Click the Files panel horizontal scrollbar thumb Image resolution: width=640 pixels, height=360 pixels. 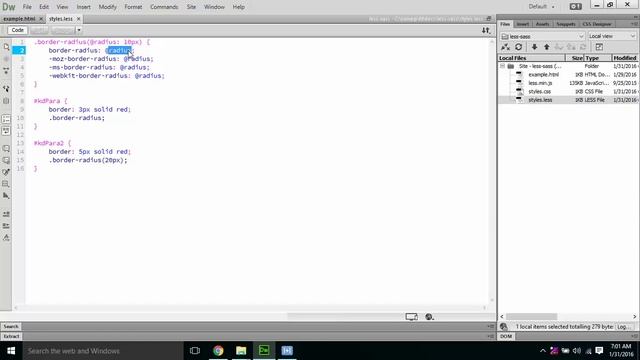click(x=531, y=317)
